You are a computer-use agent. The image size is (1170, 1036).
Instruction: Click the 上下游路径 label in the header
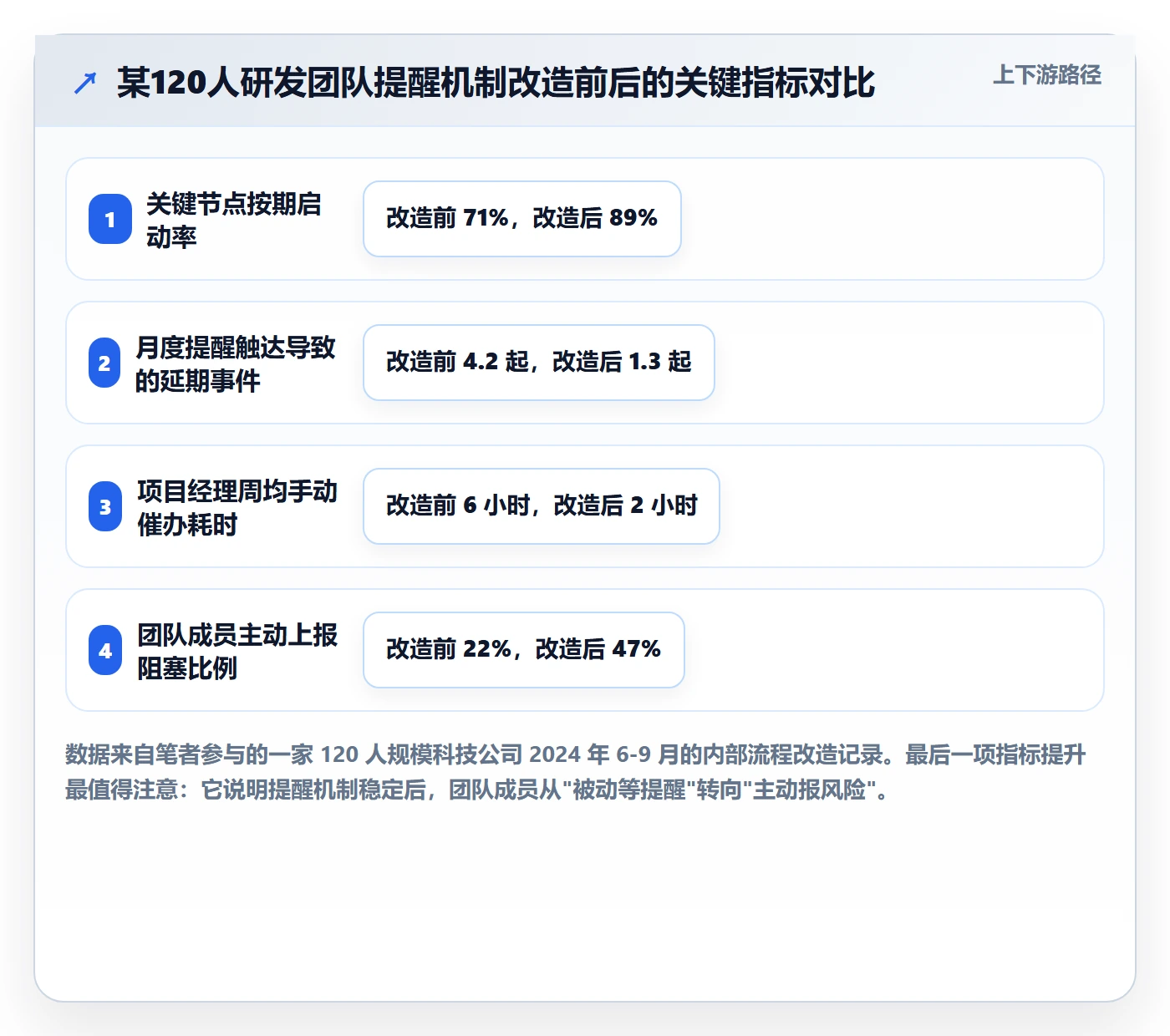(x=1047, y=75)
